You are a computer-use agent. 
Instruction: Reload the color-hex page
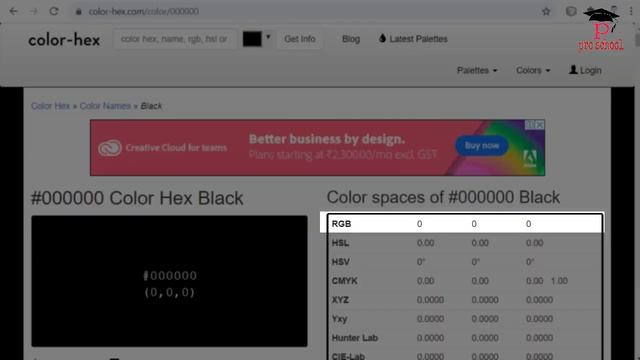(54, 11)
